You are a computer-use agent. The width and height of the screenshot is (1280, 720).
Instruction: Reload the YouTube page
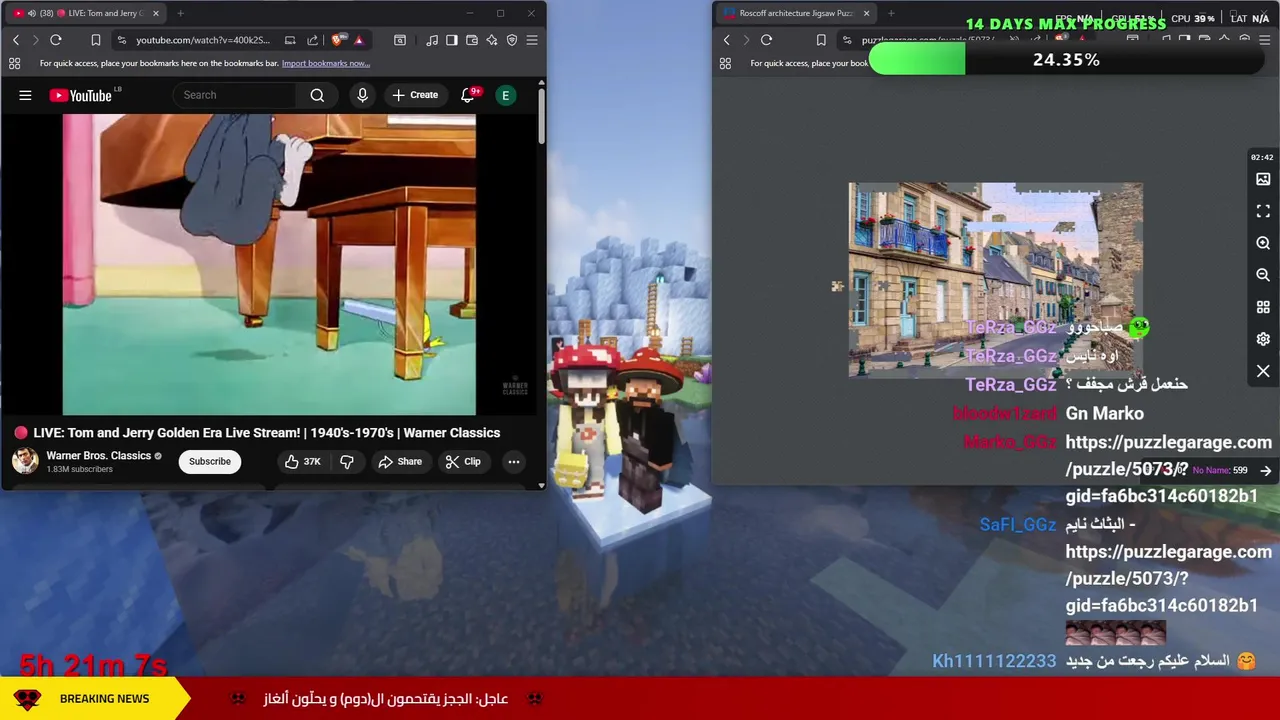click(56, 40)
